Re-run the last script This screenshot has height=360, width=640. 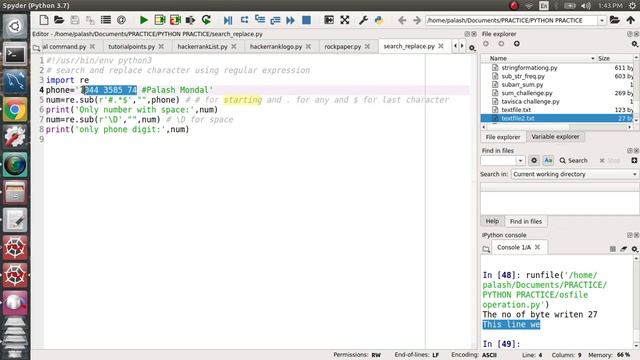(x=206, y=20)
